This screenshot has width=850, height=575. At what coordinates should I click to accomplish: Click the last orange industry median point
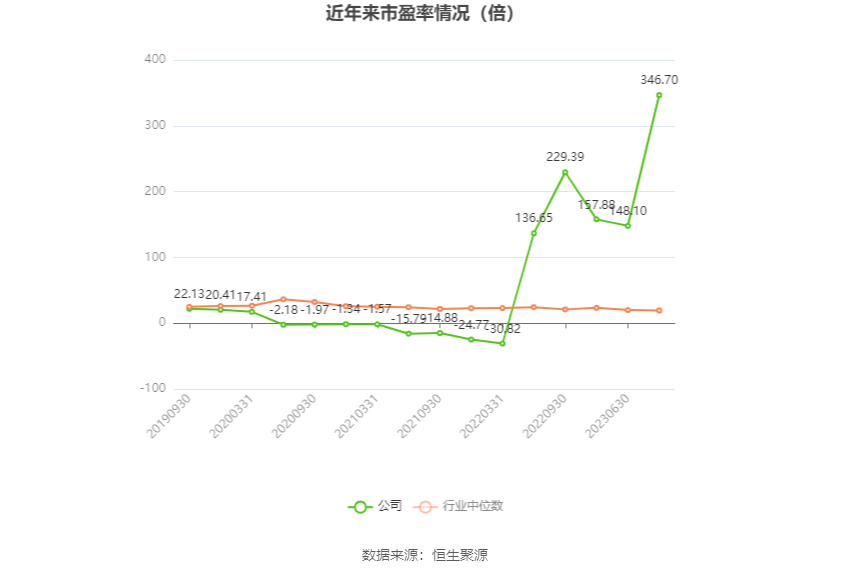[659, 311]
